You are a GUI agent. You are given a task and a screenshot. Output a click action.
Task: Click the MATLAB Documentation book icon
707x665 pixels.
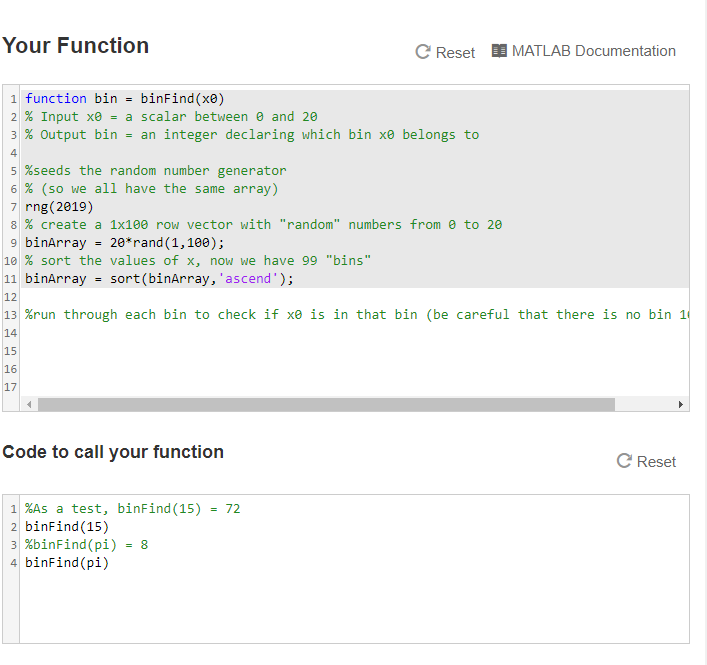pyautogui.click(x=499, y=51)
